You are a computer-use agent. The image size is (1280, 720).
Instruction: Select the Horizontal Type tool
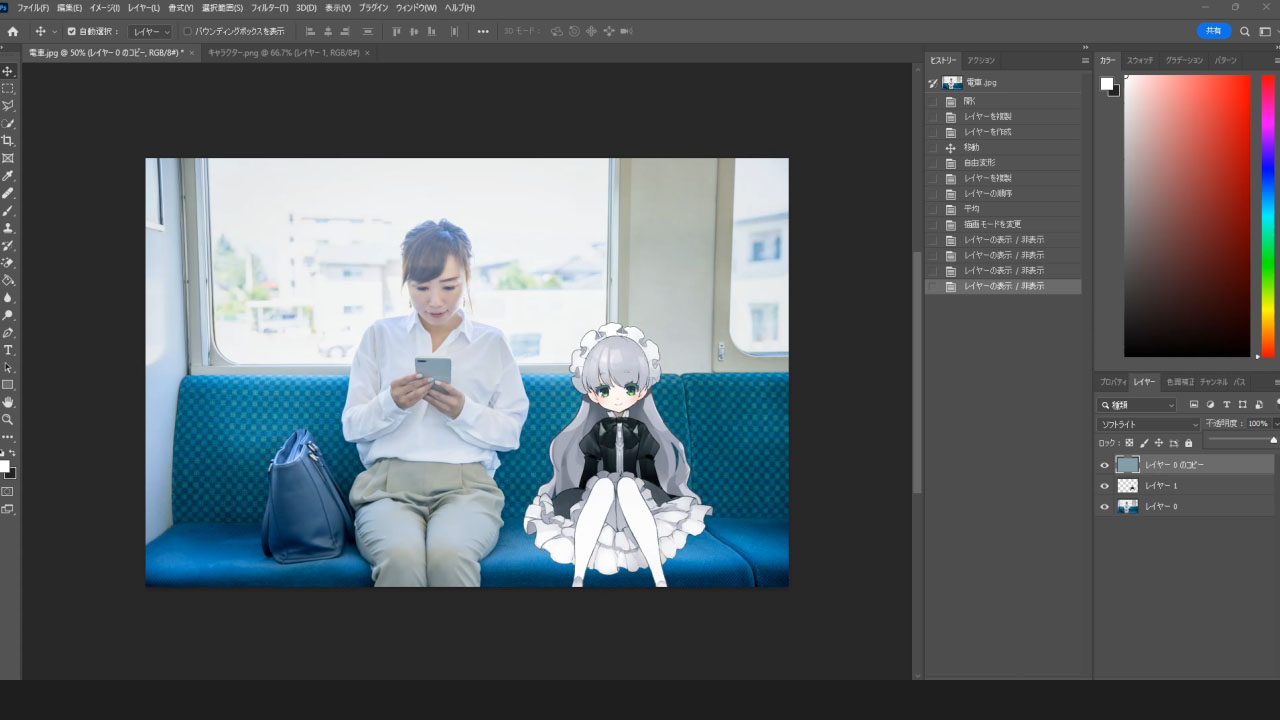[x=8, y=350]
